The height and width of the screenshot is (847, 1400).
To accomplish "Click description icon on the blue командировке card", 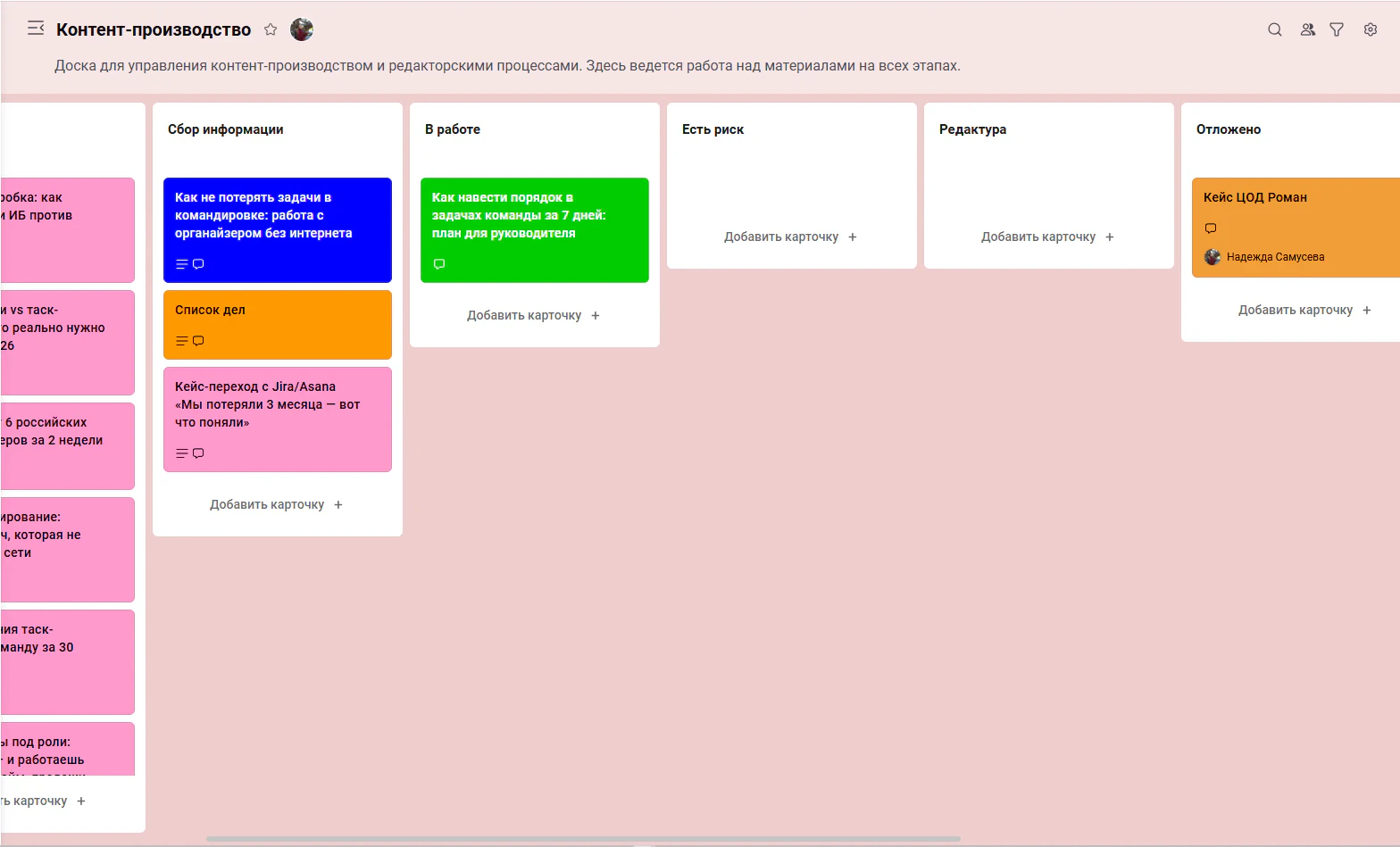I will 182,264.
